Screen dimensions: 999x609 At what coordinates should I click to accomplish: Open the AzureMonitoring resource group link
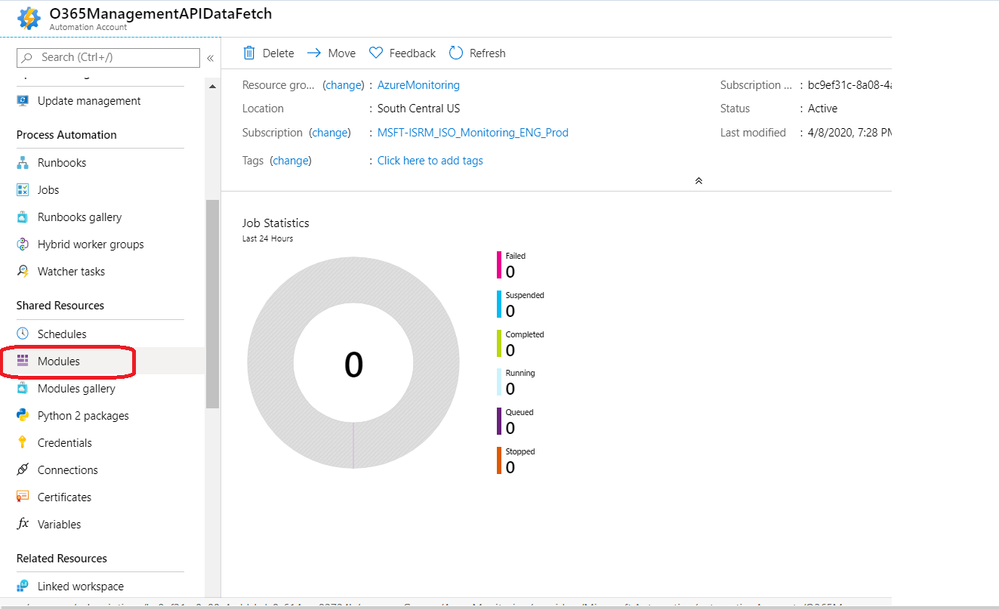point(418,85)
